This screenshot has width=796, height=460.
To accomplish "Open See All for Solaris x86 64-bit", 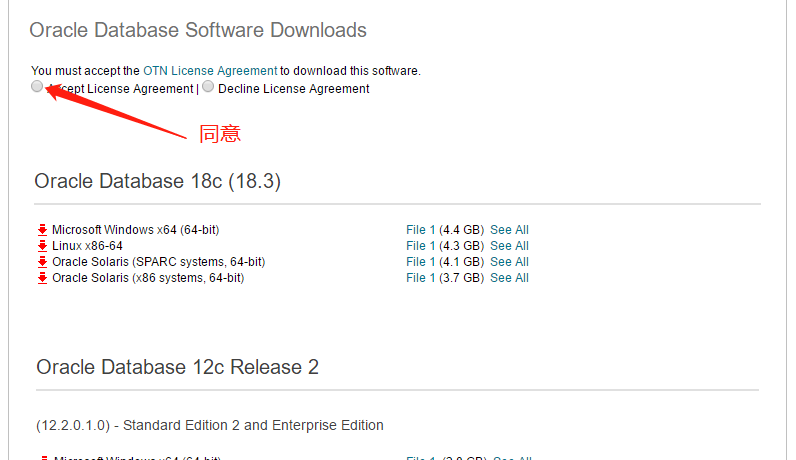I will click(509, 278).
